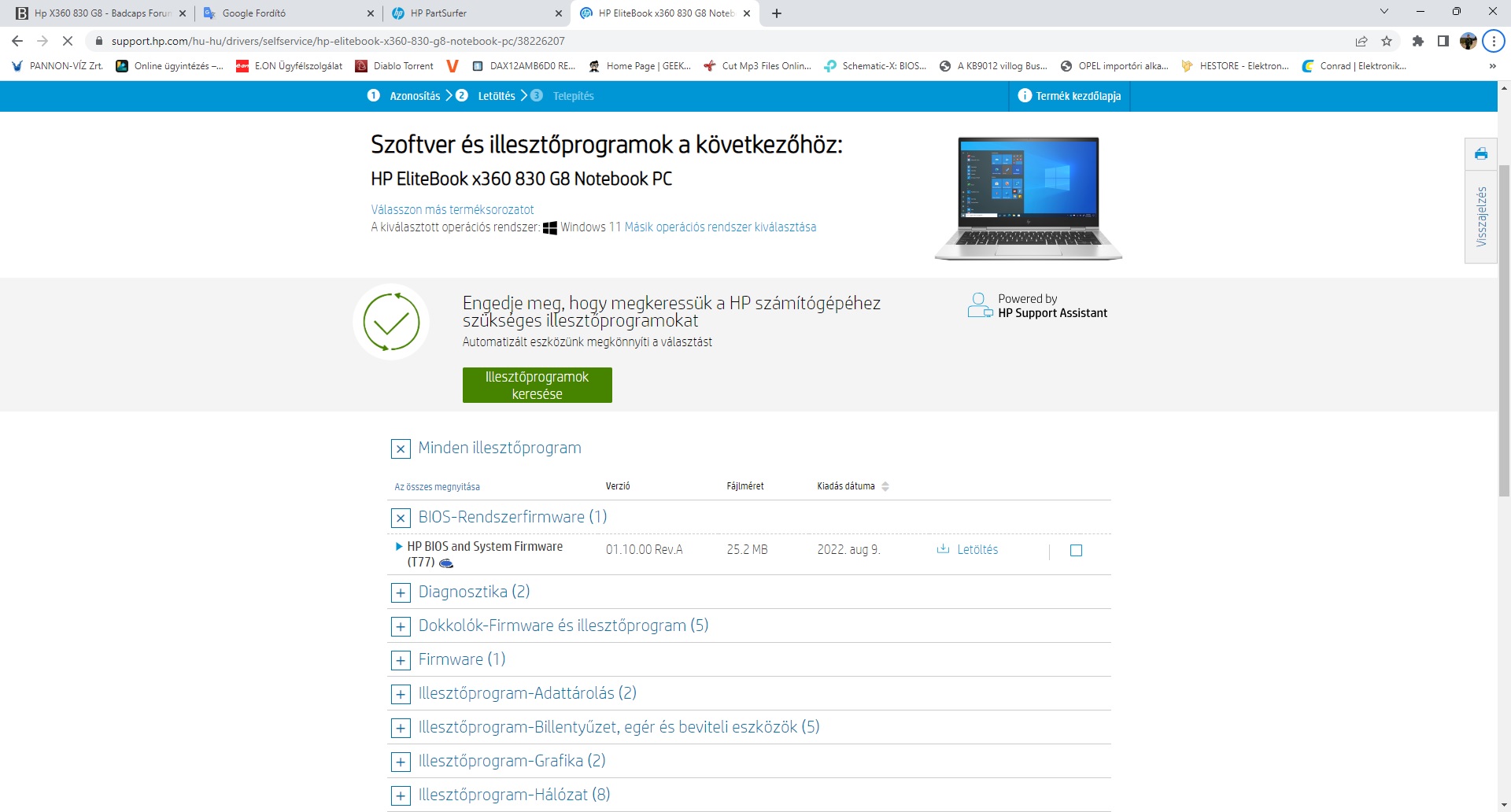Open the PANNON-VÍZ Zrt. bookmark
Screen dimensions: 1511x812
click(x=57, y=66)
